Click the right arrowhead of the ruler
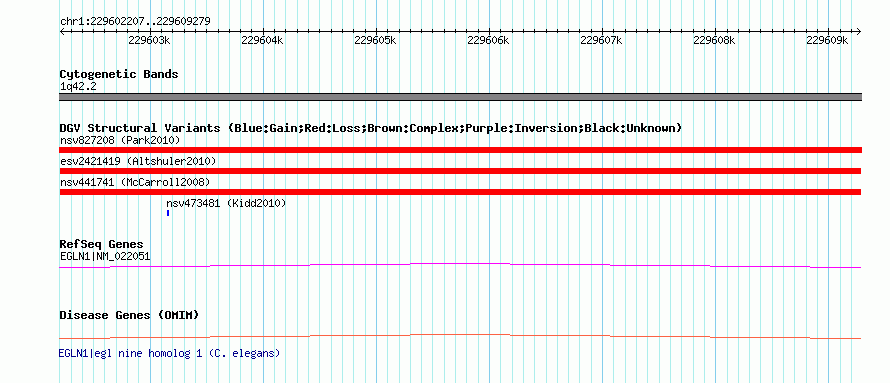 tap(859, 32)
